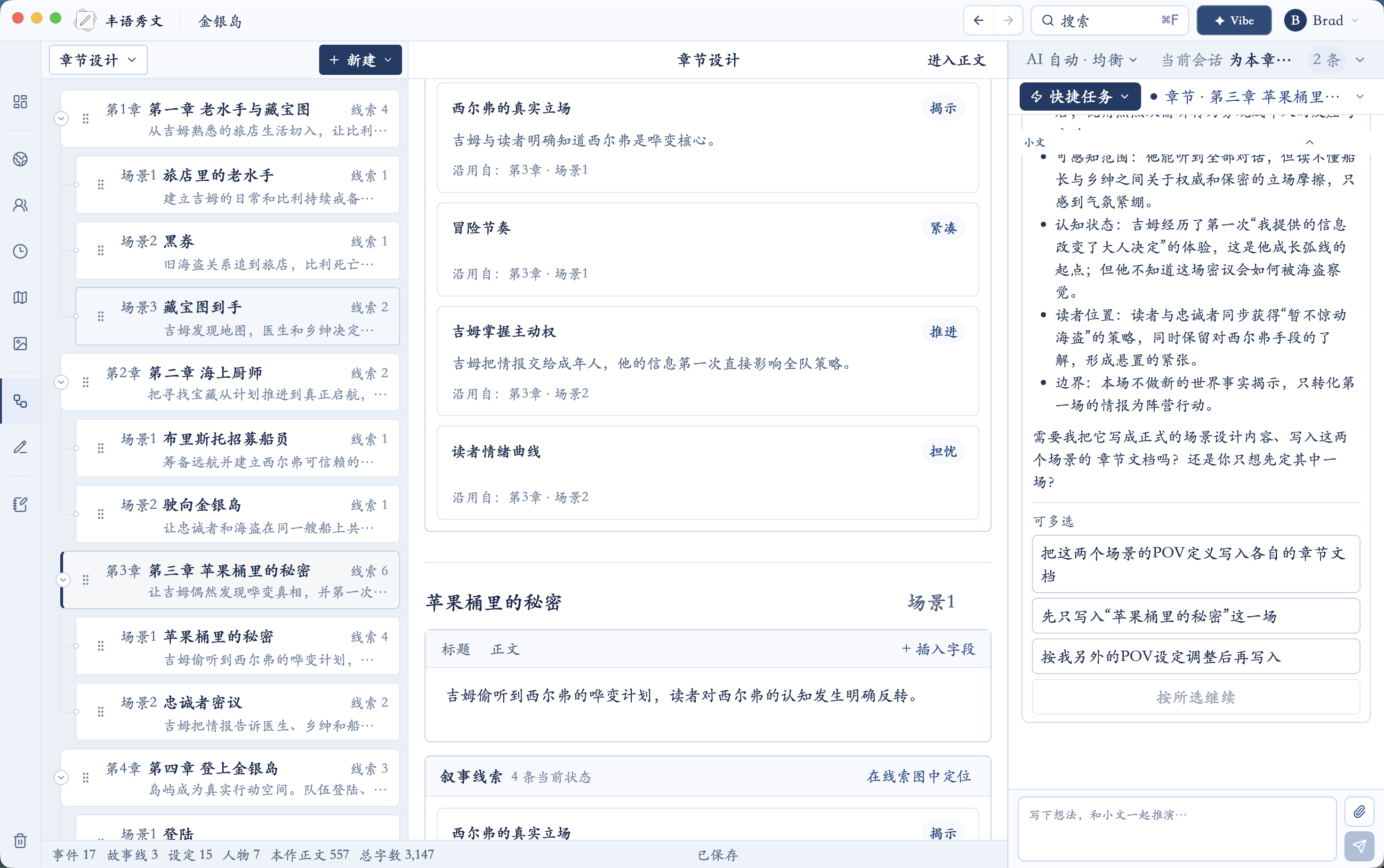Open the notes edit sidebar icon
The height and width of the screenshot is (868, 1384).
[20, 505]
